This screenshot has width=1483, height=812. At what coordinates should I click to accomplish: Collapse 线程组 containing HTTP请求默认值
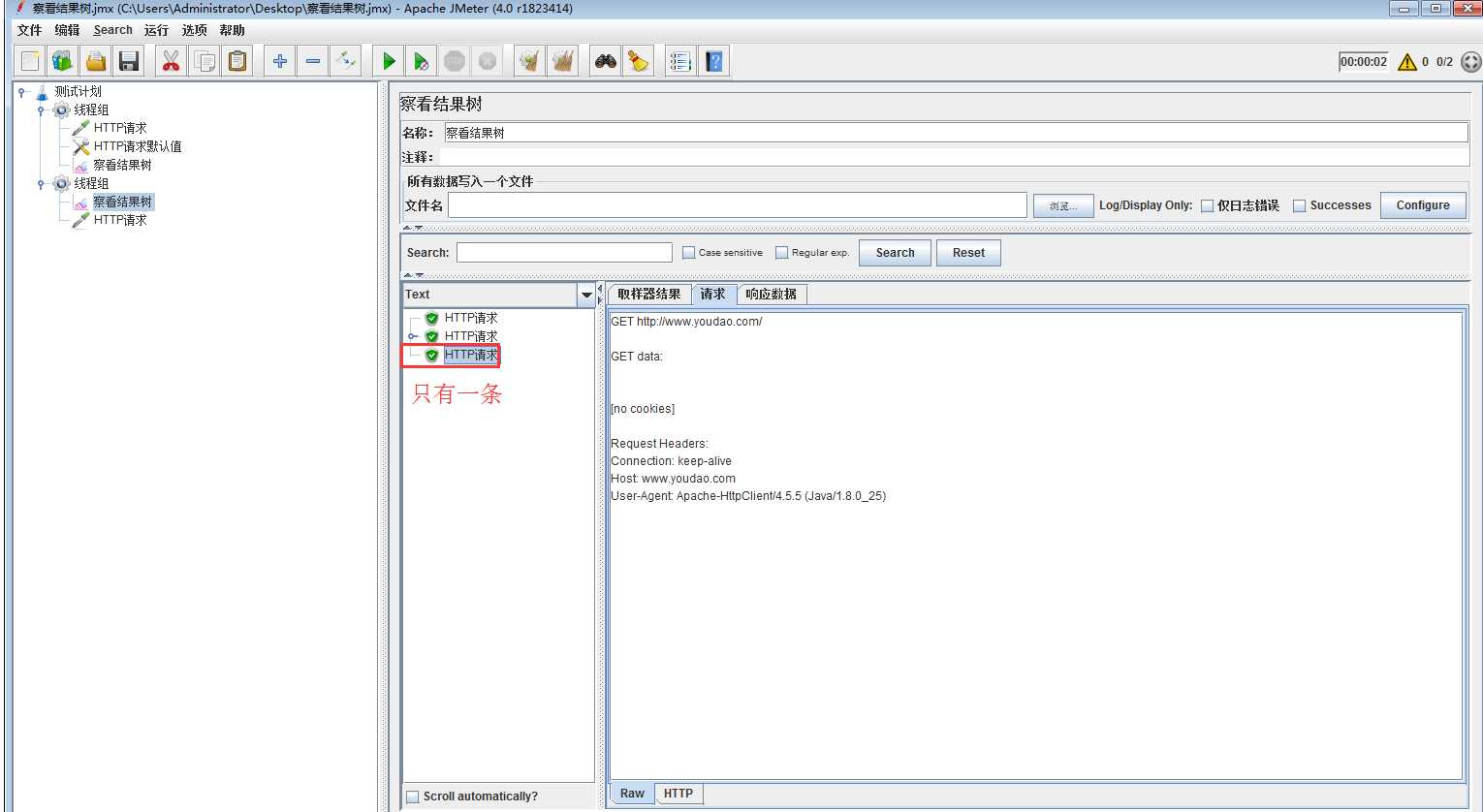pyautogui.click(x=41, y=110)
